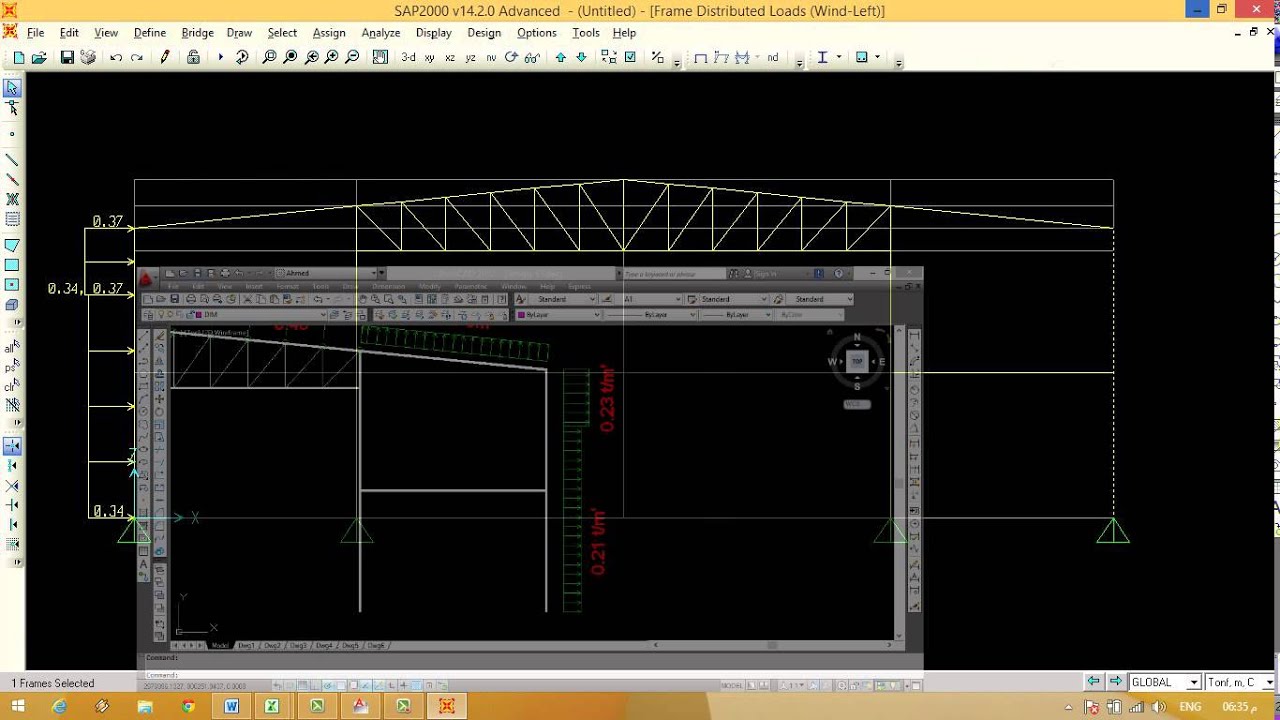Click the Run Analysis play arrow
The width and height of the screenshot is (1280, 720).
[x=221, y=58]
